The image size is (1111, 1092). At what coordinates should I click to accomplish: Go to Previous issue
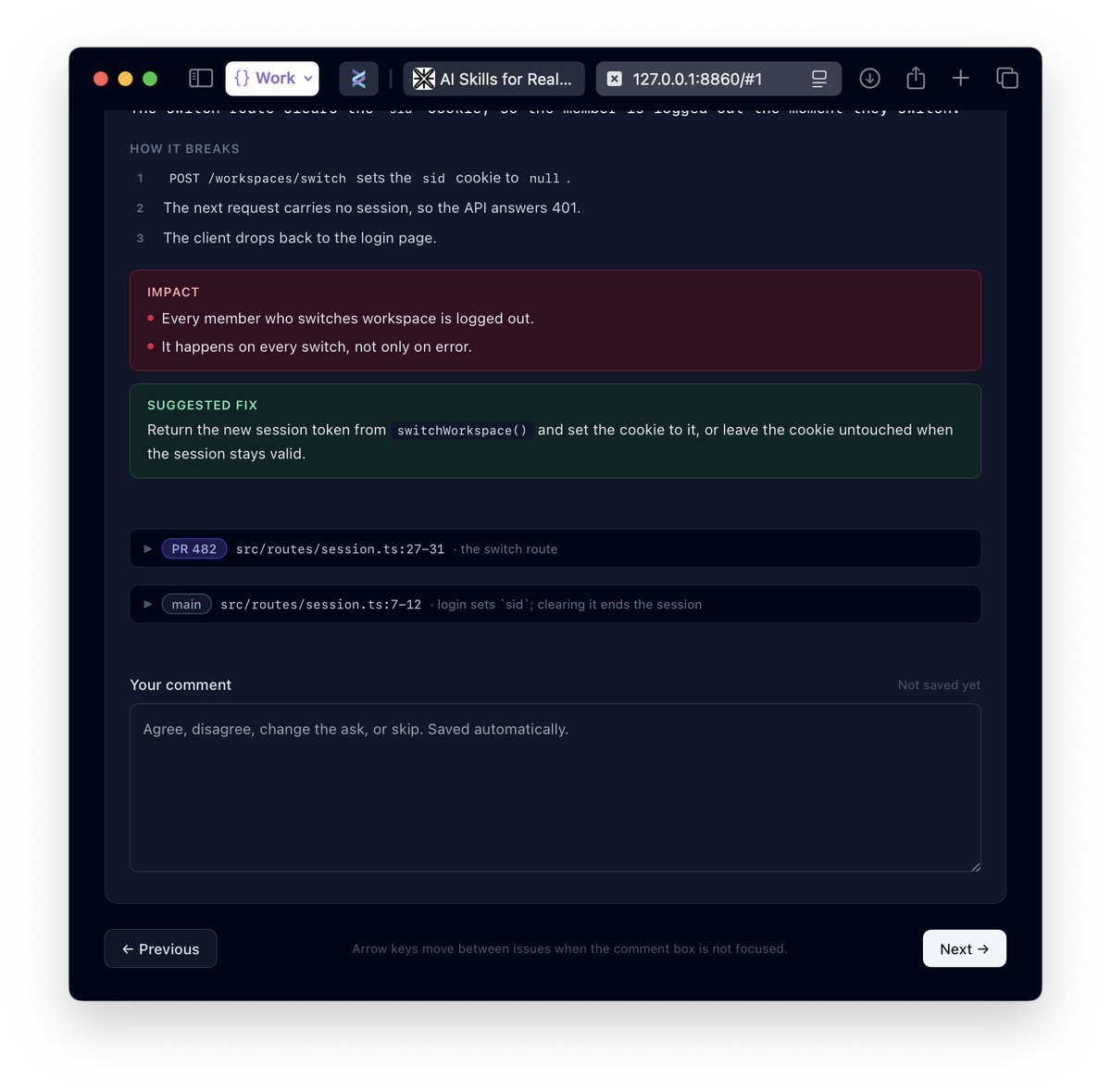coord(160,948)
